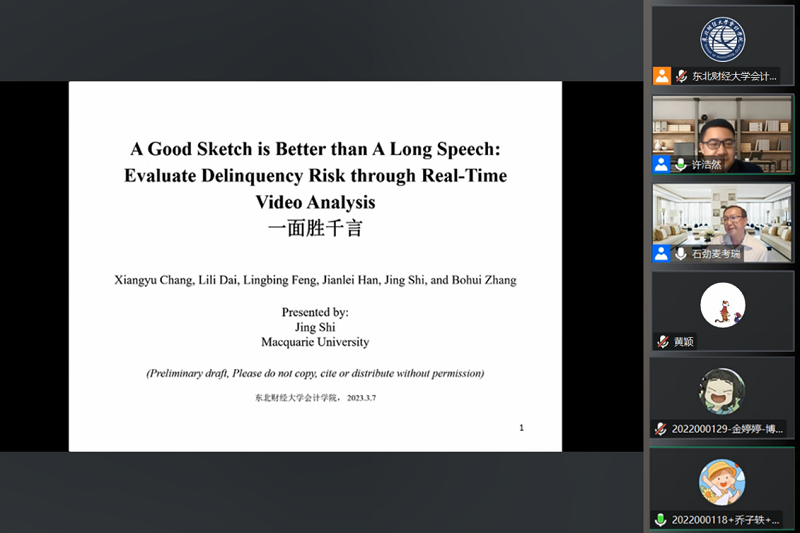Click 乔子轶's straw hat cartoon avatar
The image size is (800, 533).
click(x=722, y=481)
